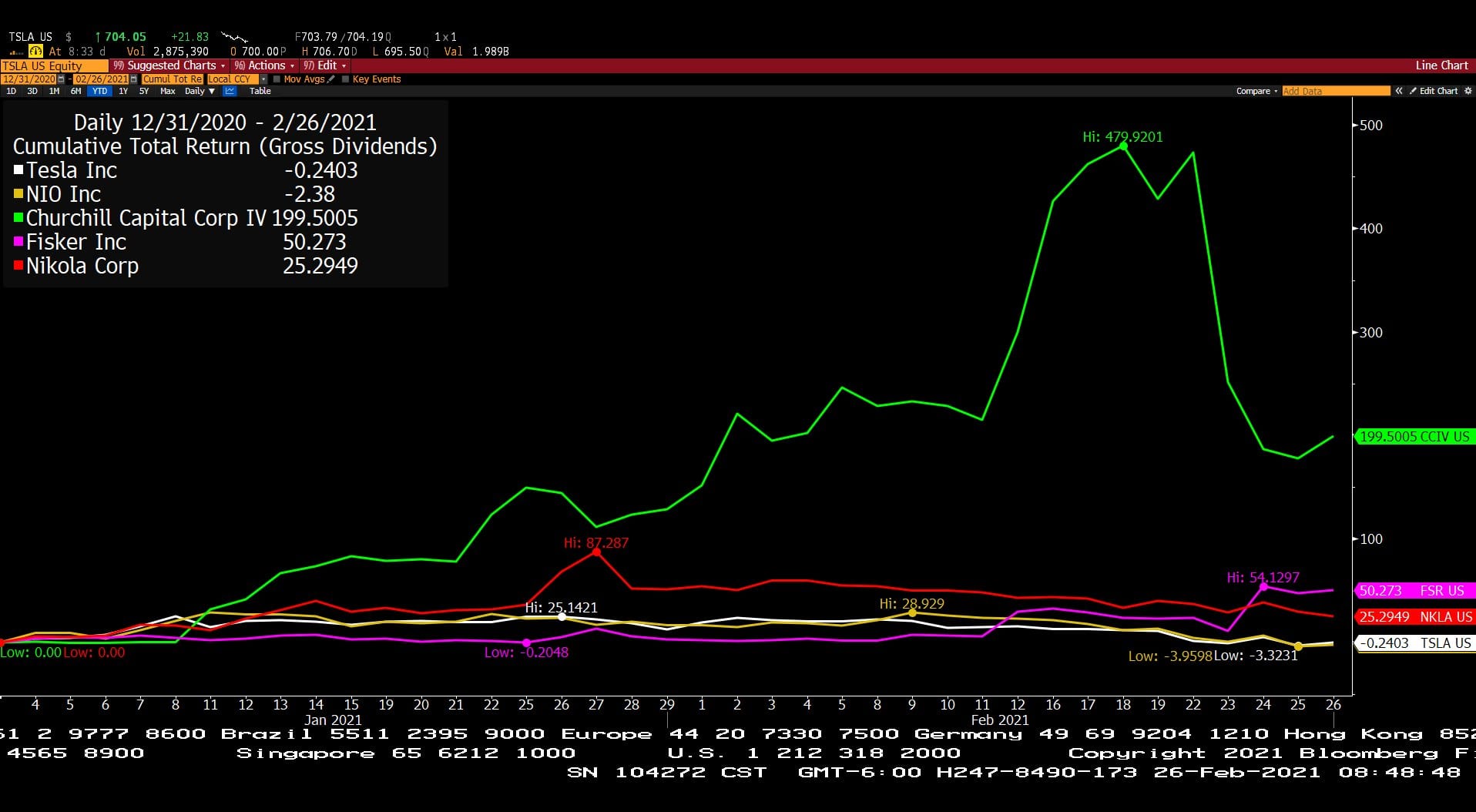Click the Edit Chart pencil button
This screenshot has height=812, width=1476.
click(1434, 91)
